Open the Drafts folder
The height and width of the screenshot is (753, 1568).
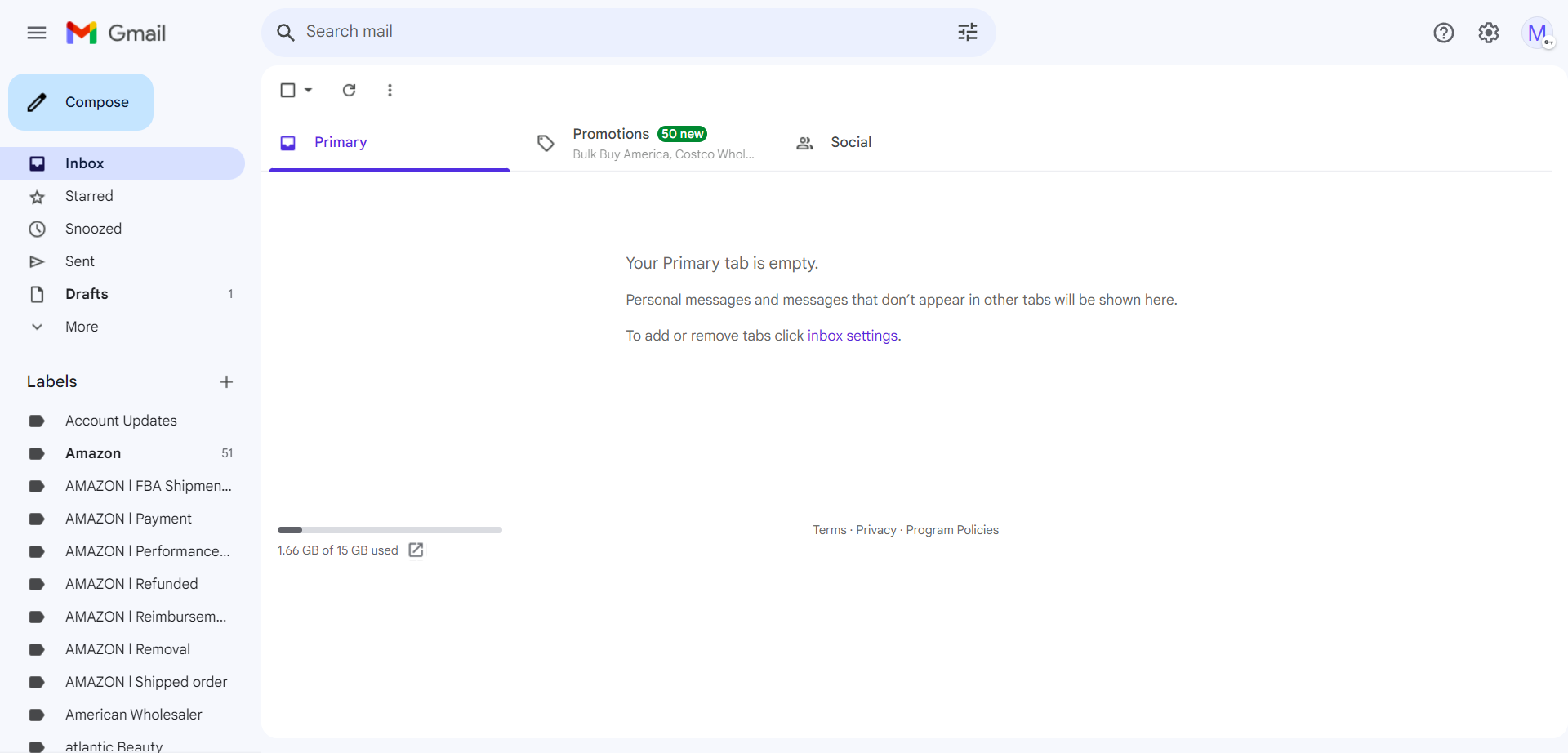point(122,294)
